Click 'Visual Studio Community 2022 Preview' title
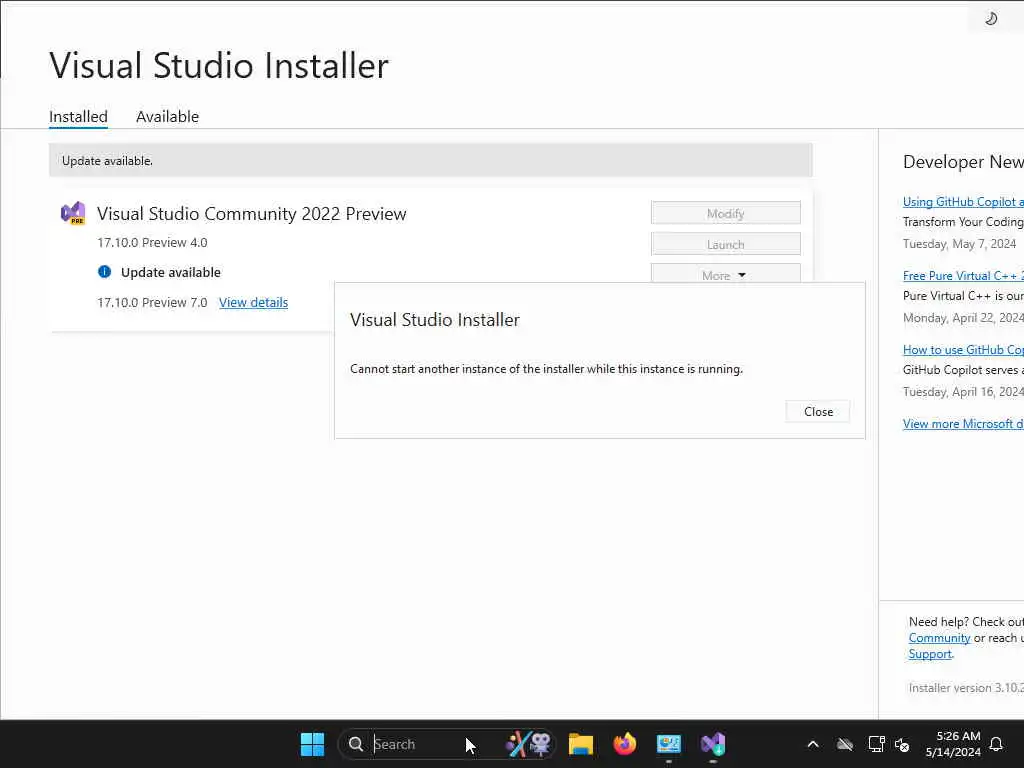 pyautogui.click(x=251, y=214)
